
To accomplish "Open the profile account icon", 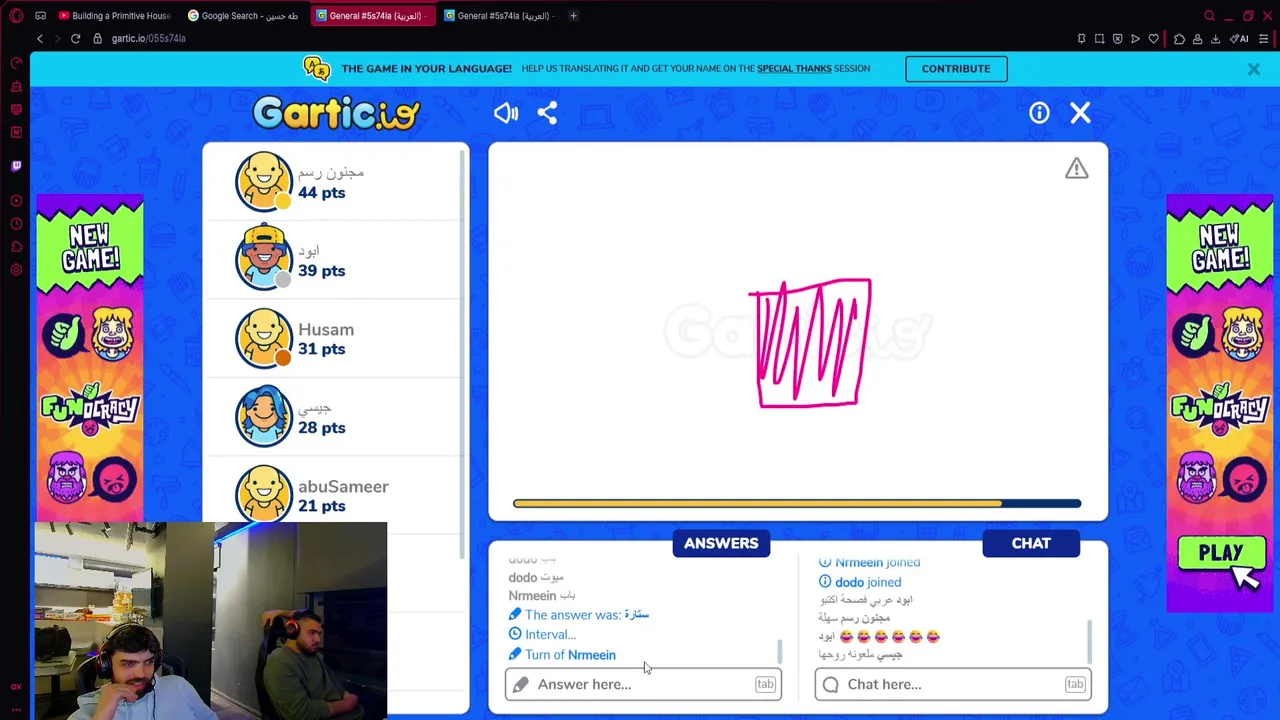I will coord(1197,39).
